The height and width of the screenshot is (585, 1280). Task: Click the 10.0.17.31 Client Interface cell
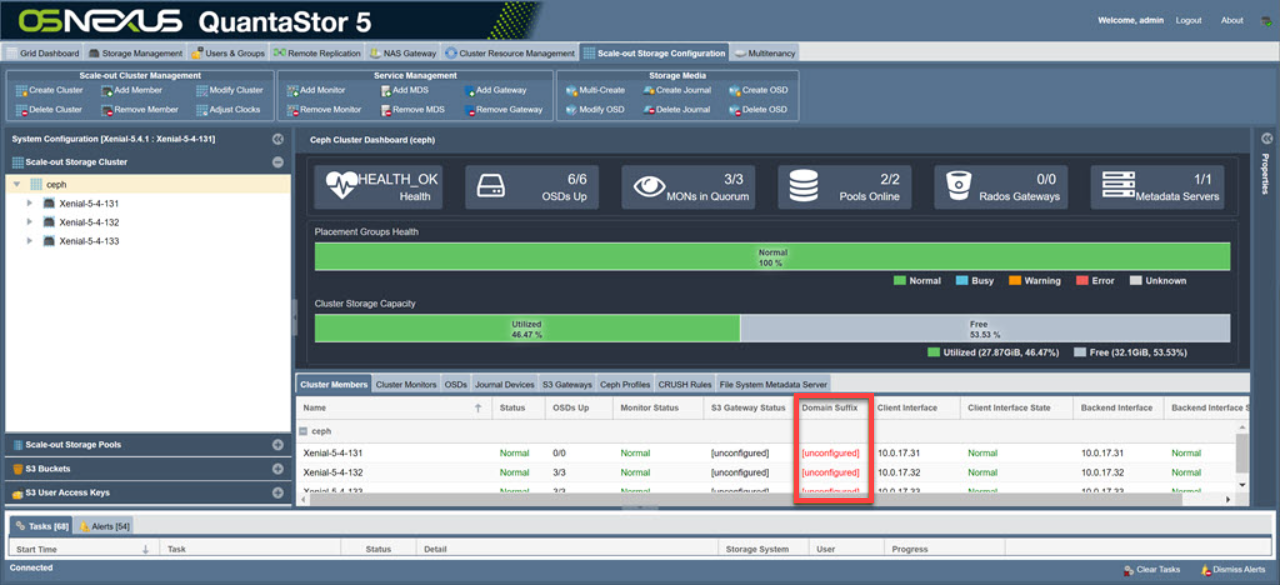(915, 453)
